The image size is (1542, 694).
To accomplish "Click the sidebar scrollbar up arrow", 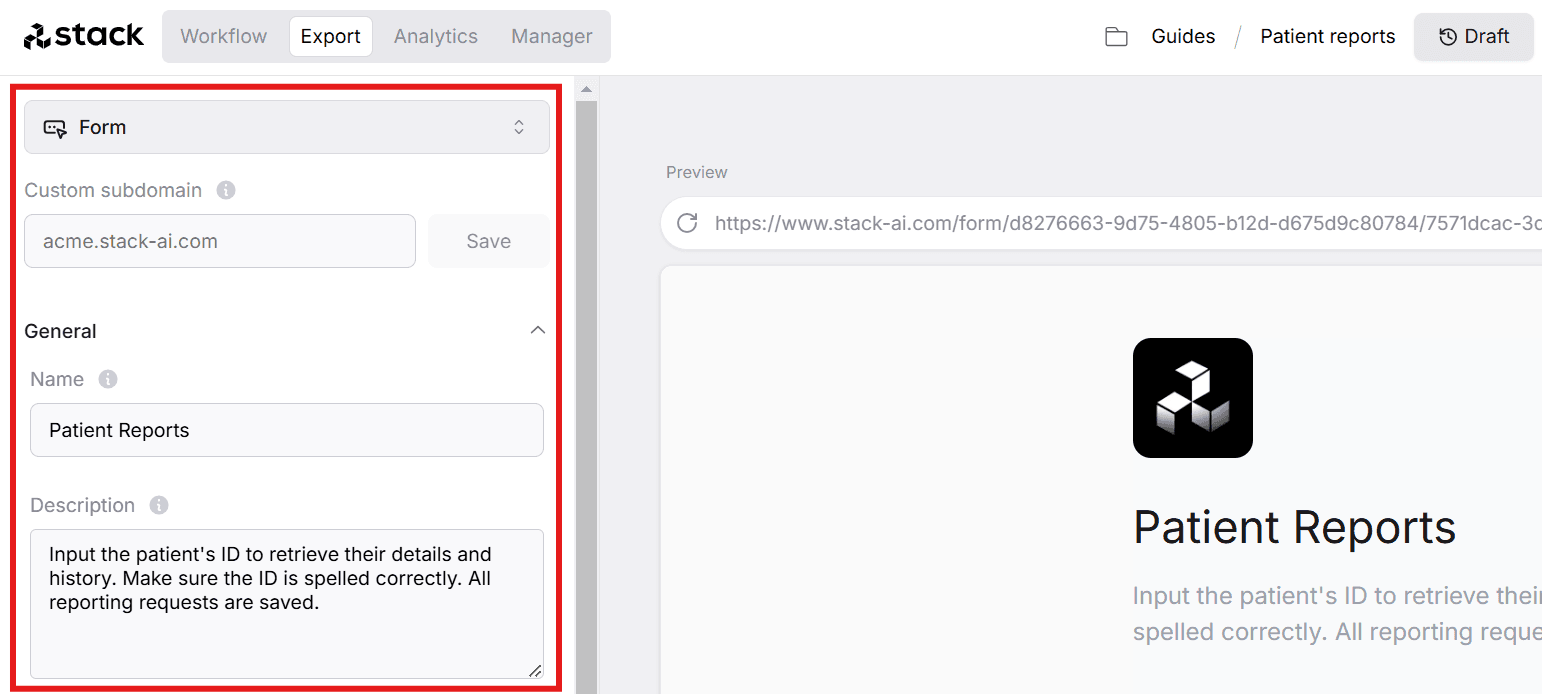I will click(587, 90).
